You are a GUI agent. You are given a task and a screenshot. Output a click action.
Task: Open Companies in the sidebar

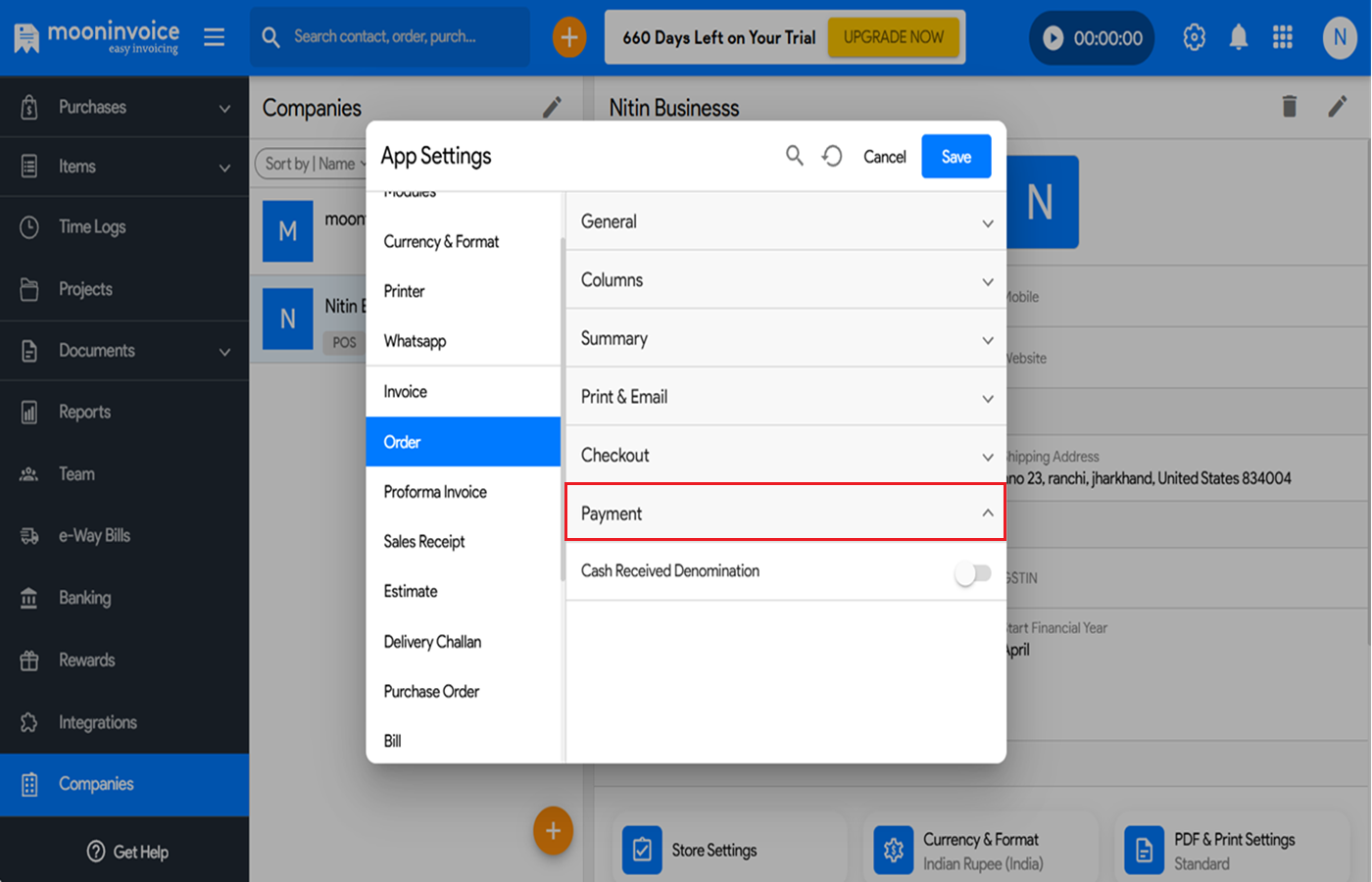click(x=124, y=784)
